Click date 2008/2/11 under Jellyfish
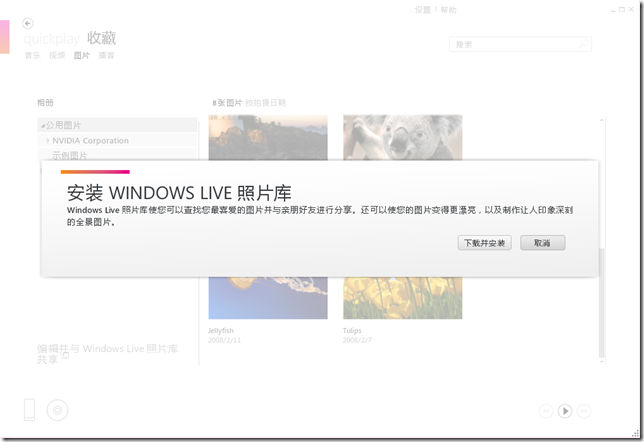 (x=224, y=340)
